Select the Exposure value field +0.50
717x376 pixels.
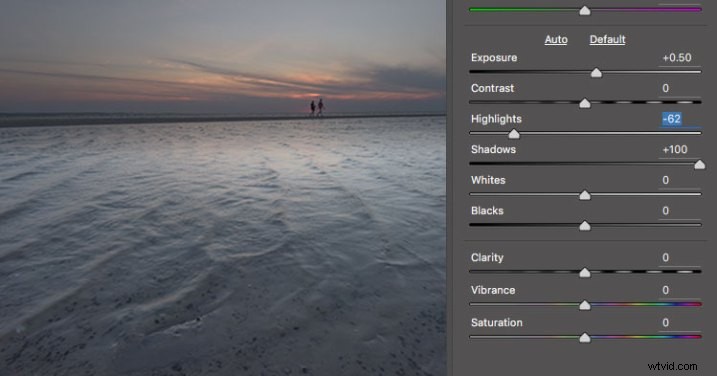(x=679, y=58)
